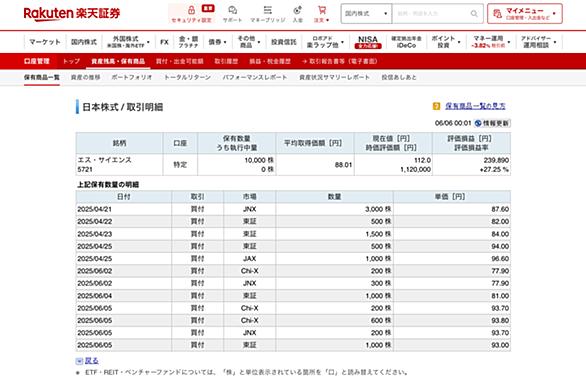This screenshot has width=586, height=383.
Task: Select the 資産の推移 sub-tab
Action: (85, 77)
